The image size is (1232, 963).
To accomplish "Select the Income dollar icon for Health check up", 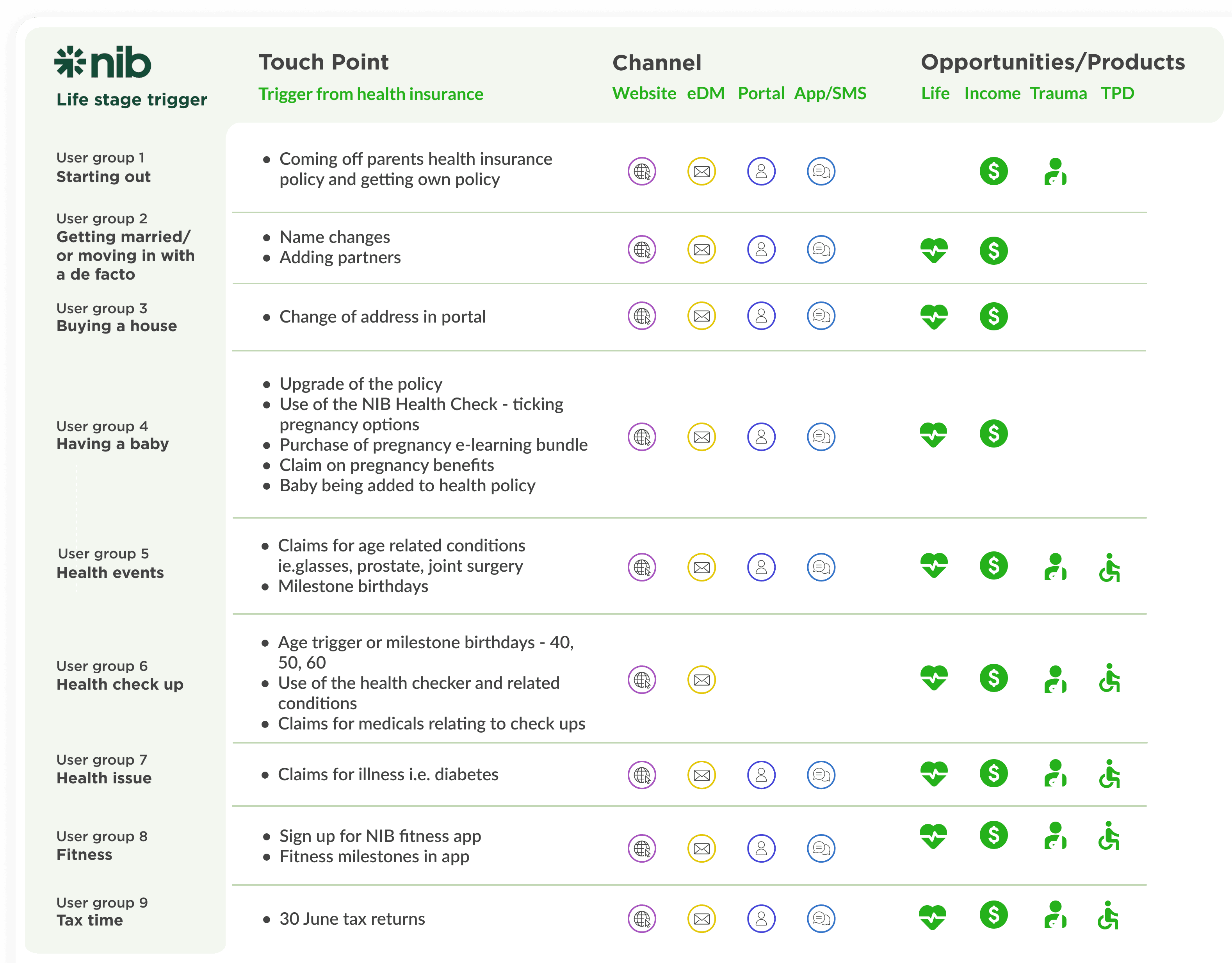I will pyautogui.click(x=994, y=678).
